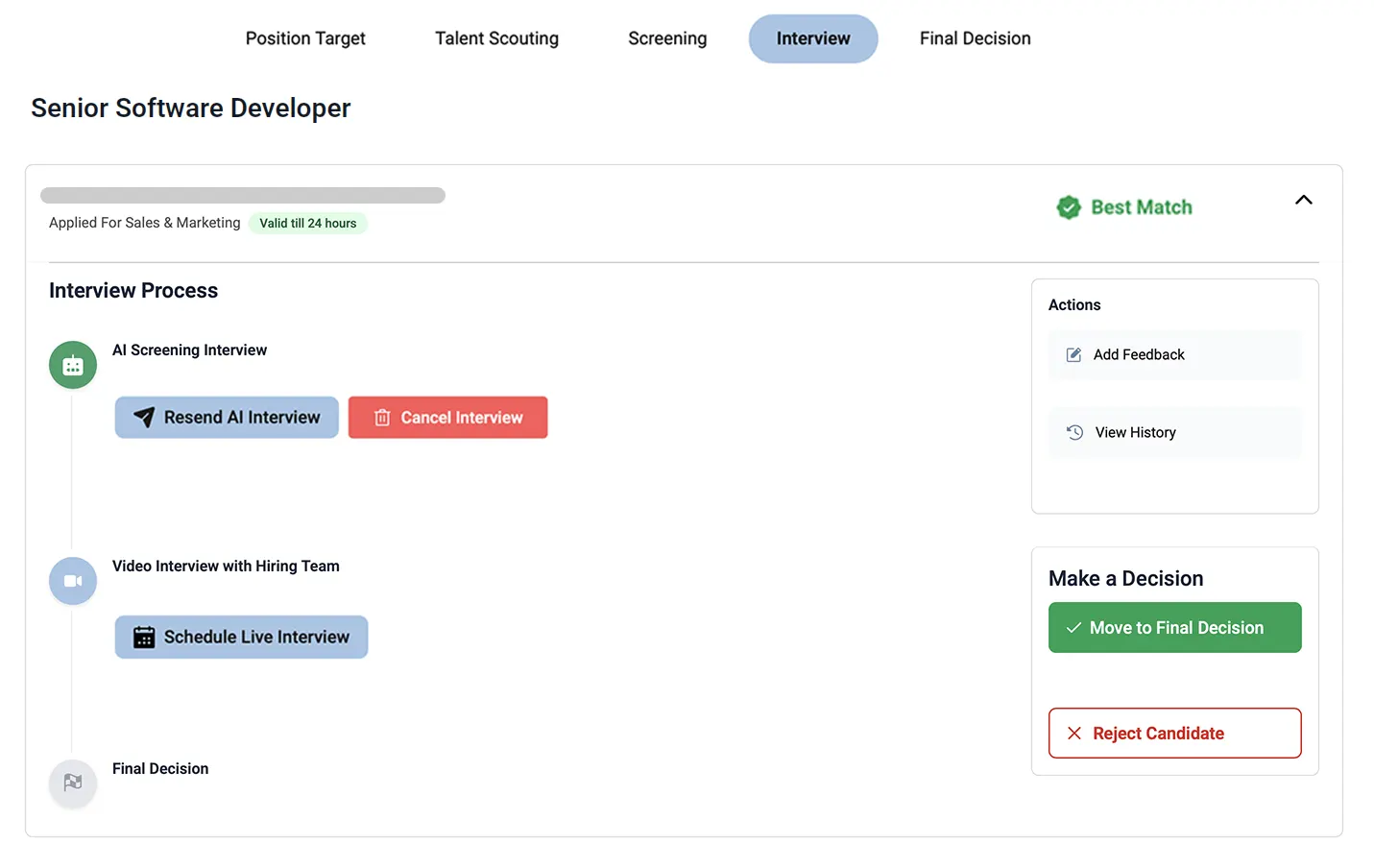
Task: Open the Final Decision stage tab
Action: point(975,38)
